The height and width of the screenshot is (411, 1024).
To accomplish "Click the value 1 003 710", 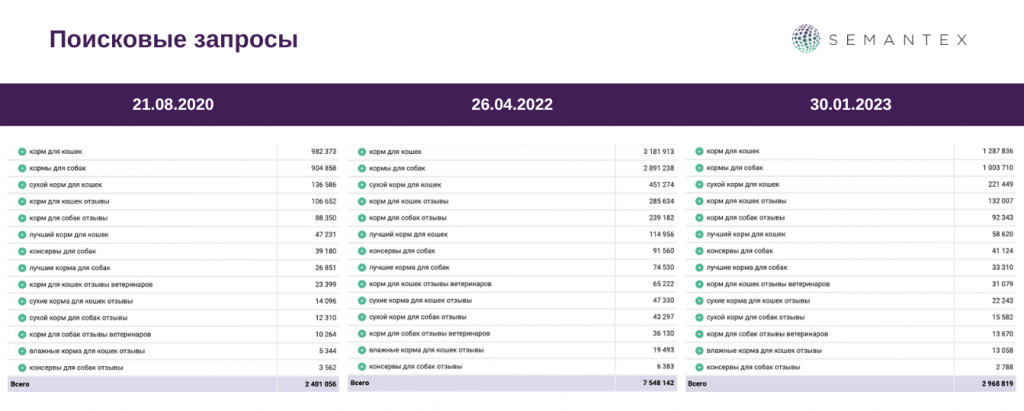I will (x=997, y=168).
